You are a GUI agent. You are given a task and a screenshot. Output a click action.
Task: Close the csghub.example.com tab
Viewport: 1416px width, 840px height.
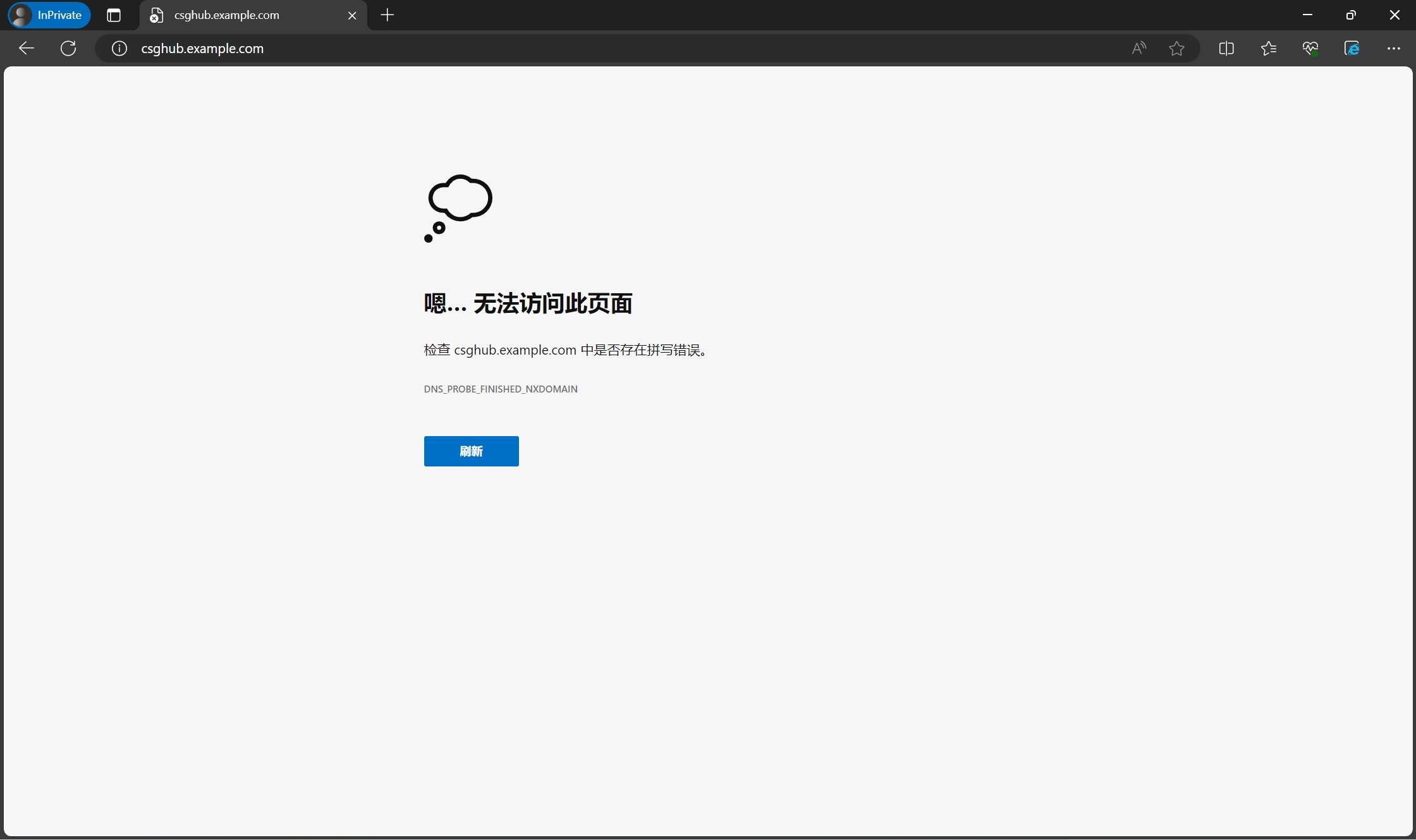coord(352,15)
